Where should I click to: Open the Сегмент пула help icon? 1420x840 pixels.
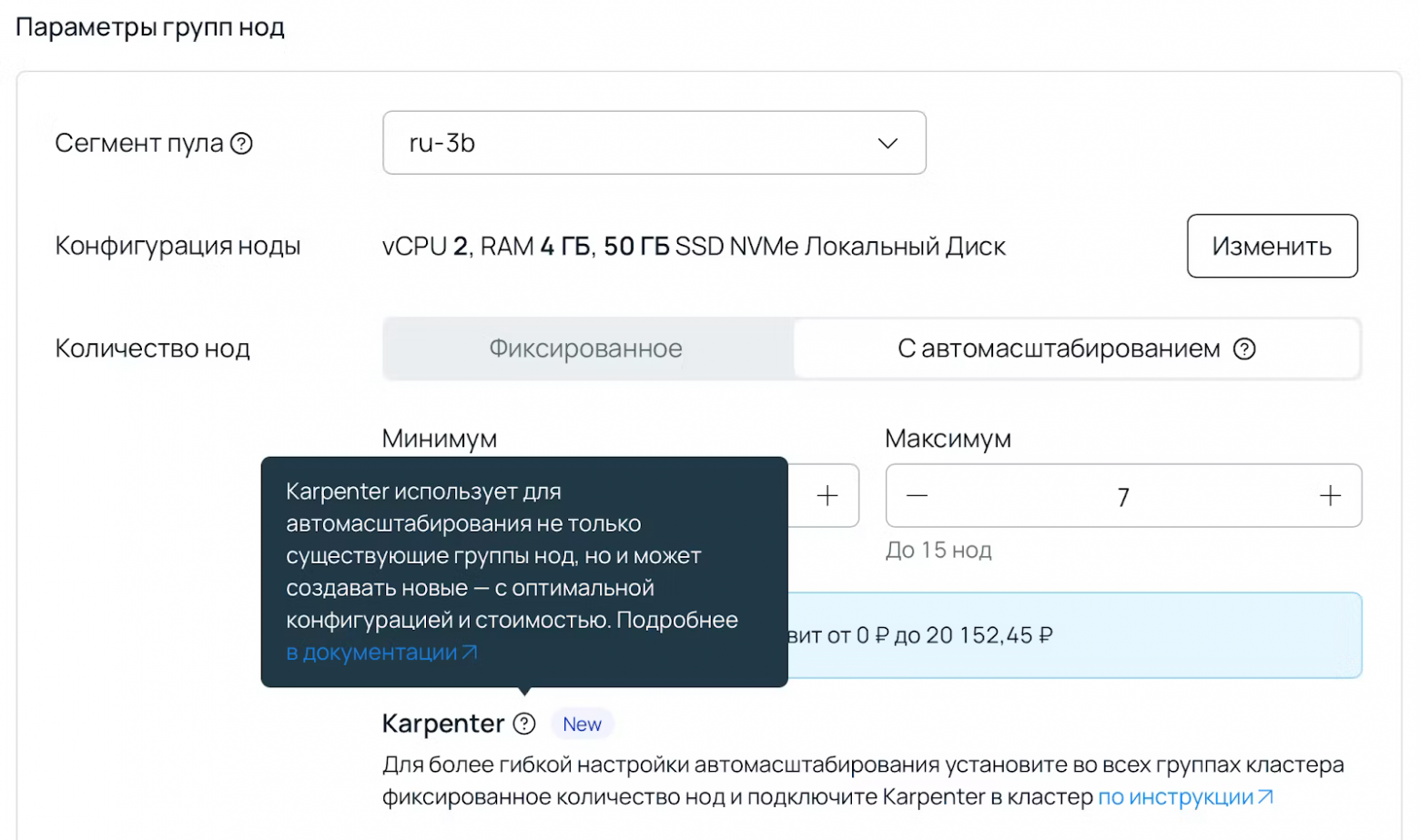coord(243,142)
